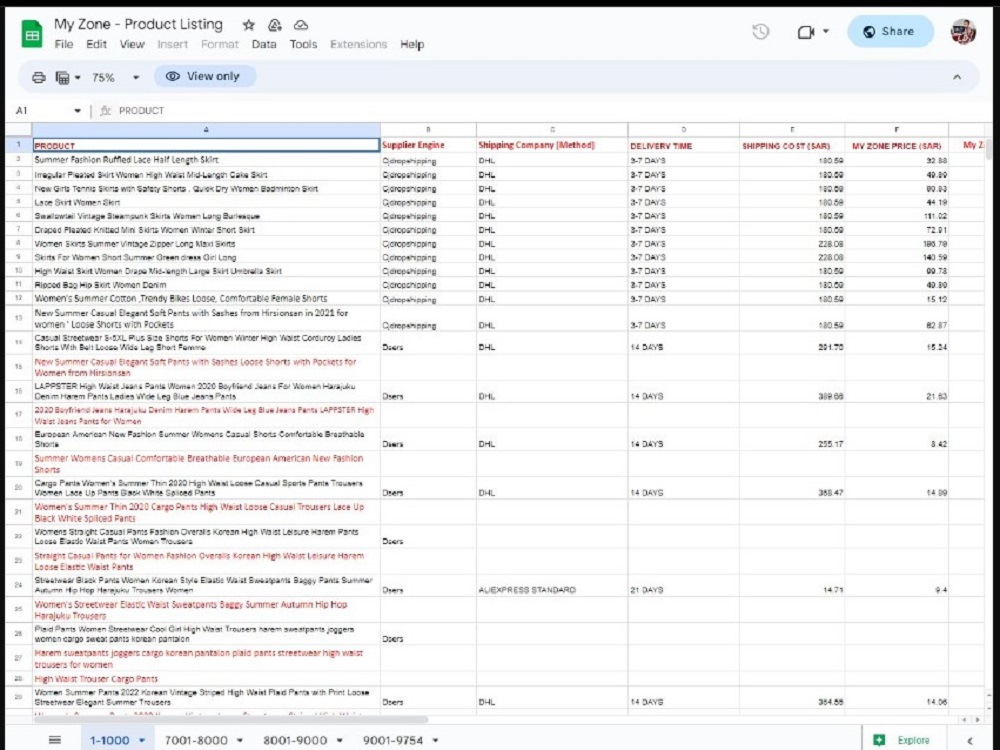Switch to the 9001-9754 sheet tab
1000x750 pixels.
pyautogui.click(x=393, y=740)
